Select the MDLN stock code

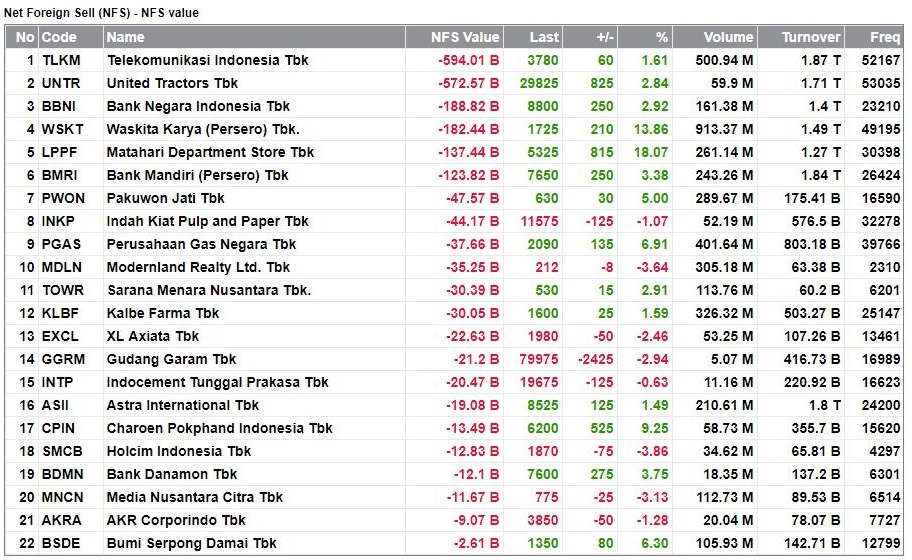[x=62, y=267]
